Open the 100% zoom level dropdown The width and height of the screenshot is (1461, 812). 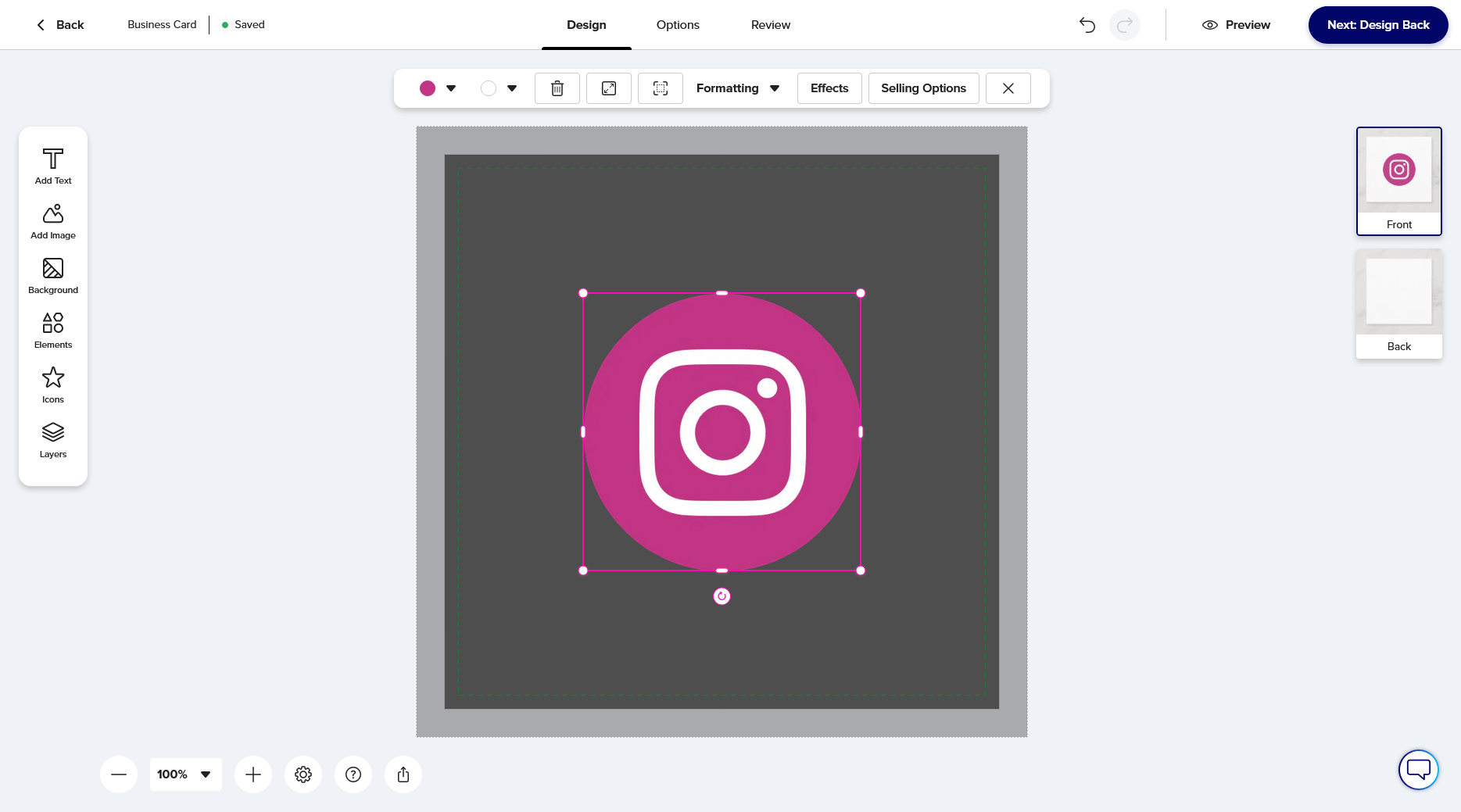click(x=186, y=774)
